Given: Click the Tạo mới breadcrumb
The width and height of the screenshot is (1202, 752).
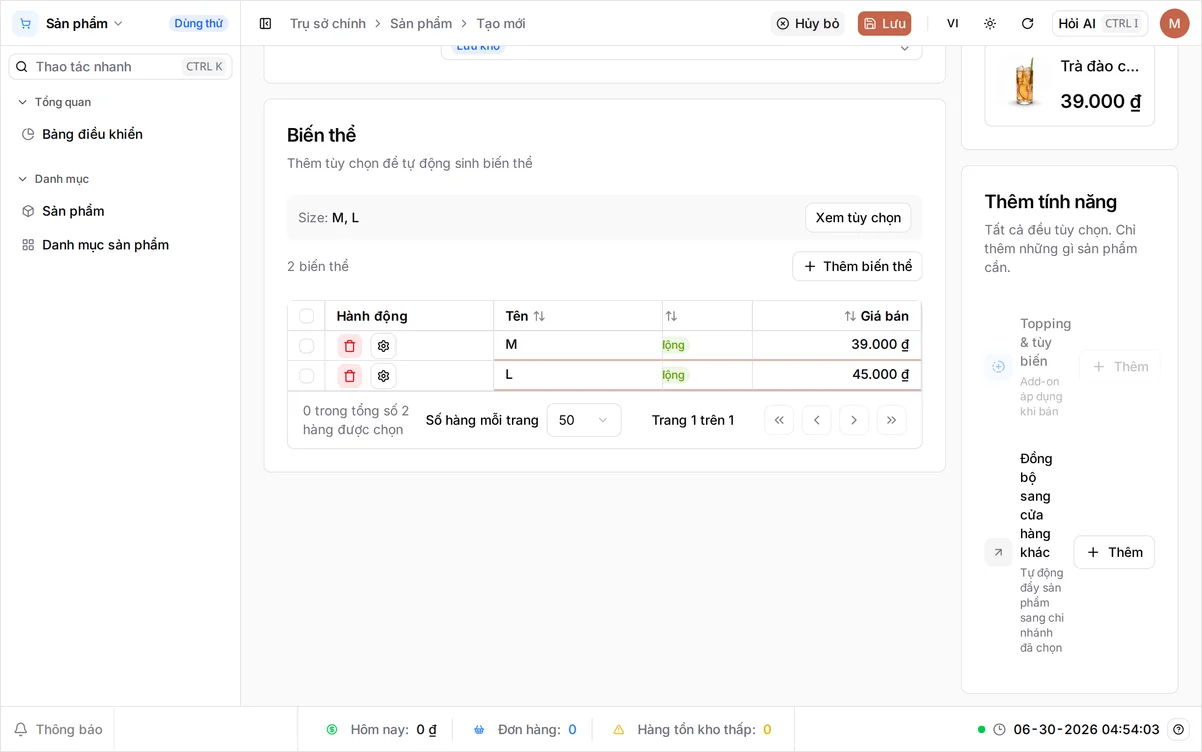Looking at the screenshot, I should pyautogui.click(x=501, y=23).
